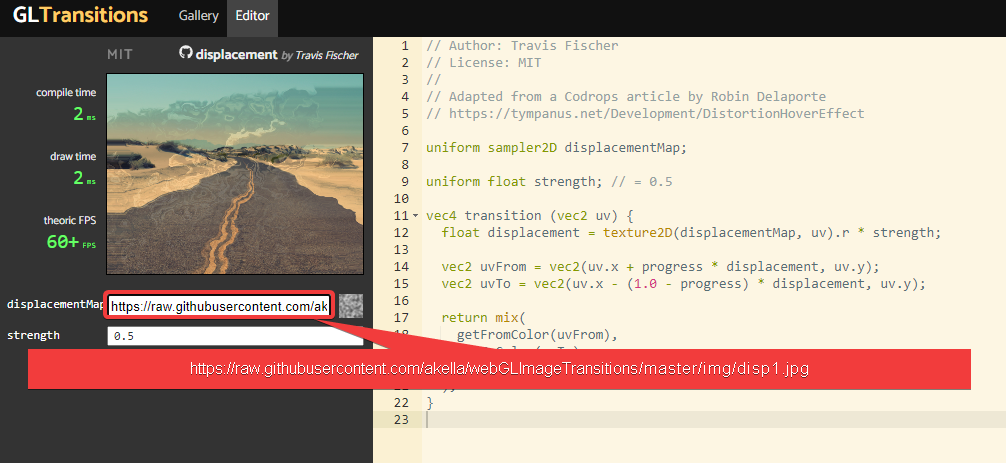The height and width of the screenshot is (463, 1006).
Task: Click the GLTransitions logo
Action: click(80, 15)
